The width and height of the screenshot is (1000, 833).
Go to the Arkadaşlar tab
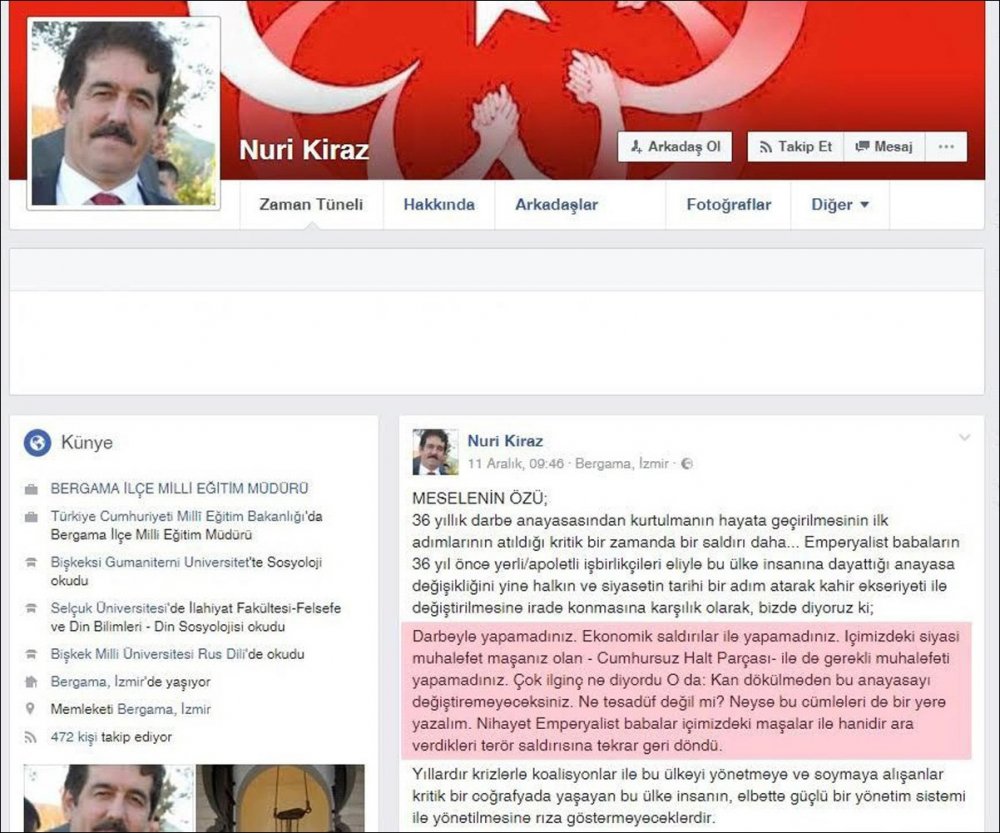click(x=556, y=205)
